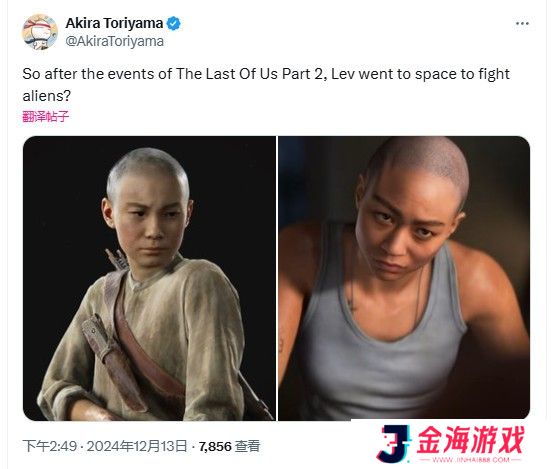Open the left image of Lev
This screenshot has height=469, width=551.
(x=149, y=278)
